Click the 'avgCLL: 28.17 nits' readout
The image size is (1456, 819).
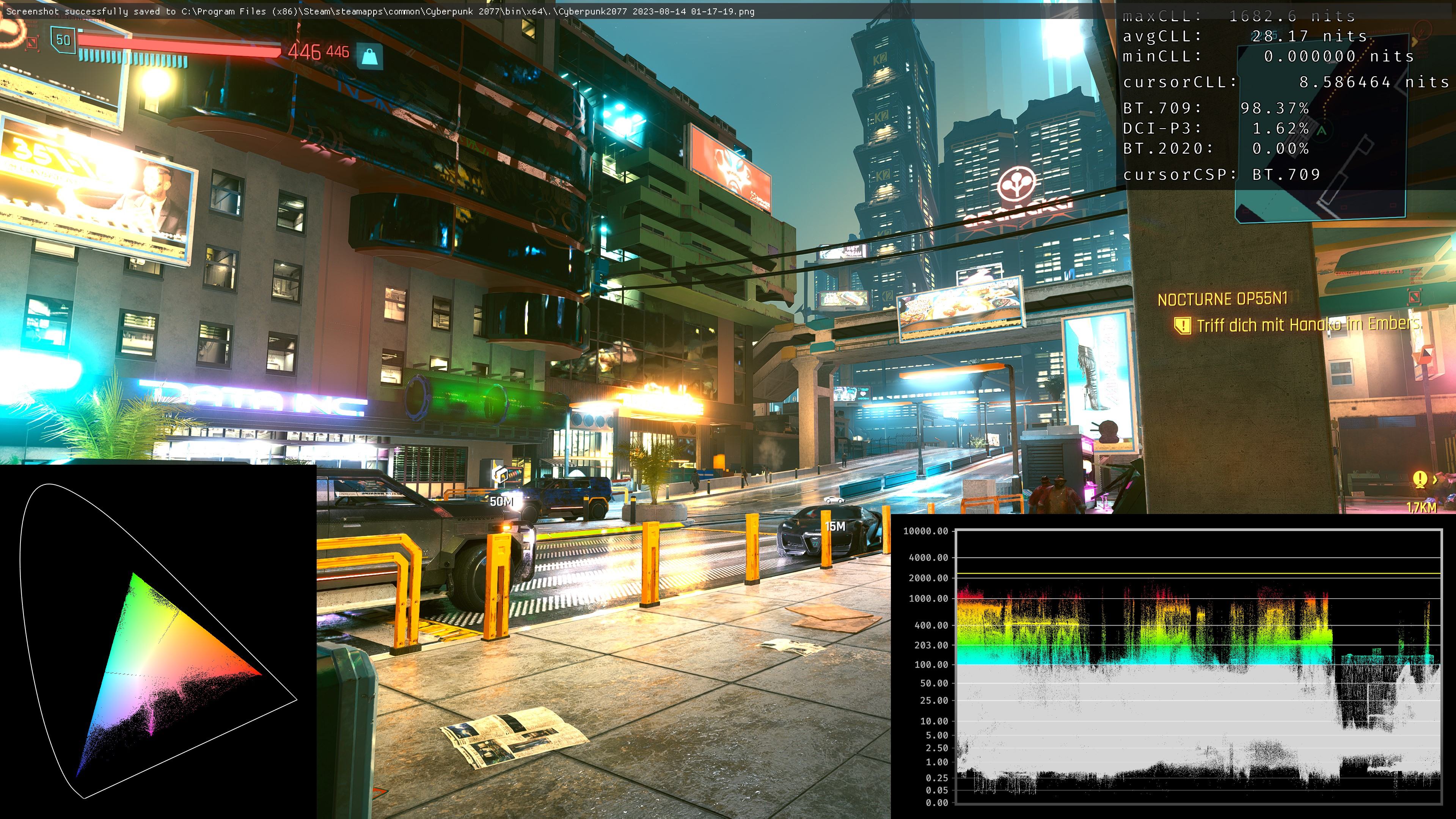[x=1245, y=36]
